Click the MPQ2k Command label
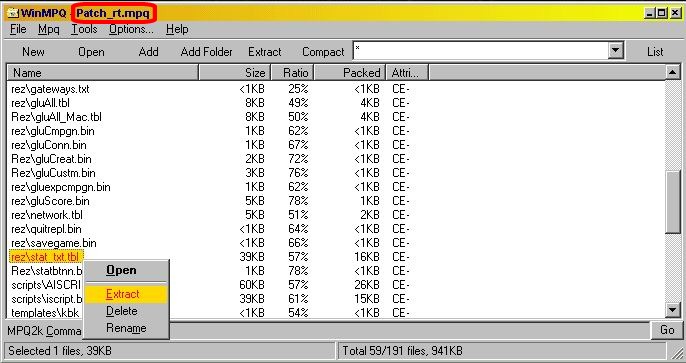Viewport: 686px width, 363px height. pos(44,331)
